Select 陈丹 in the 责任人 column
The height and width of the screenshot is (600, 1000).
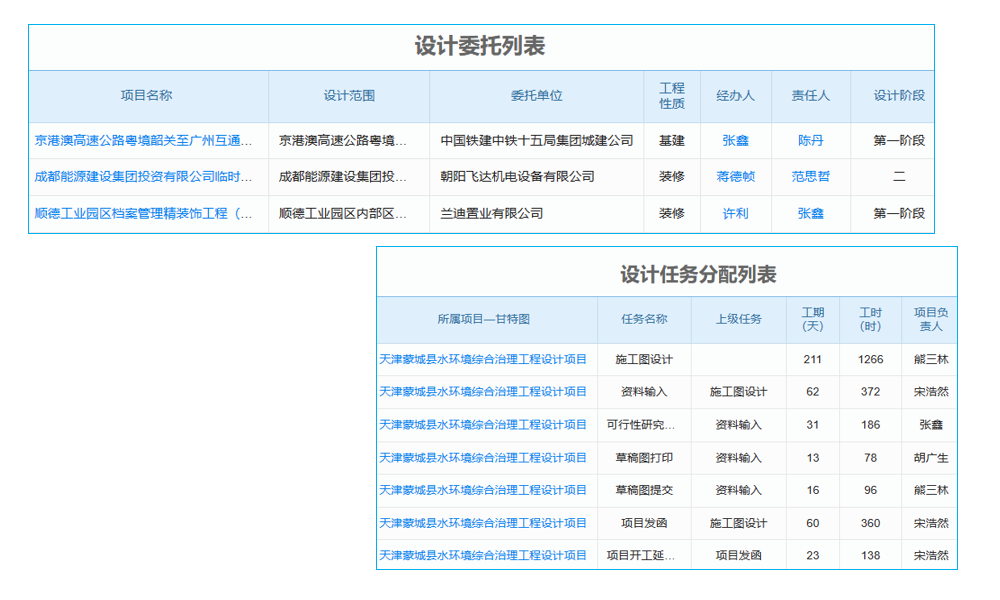(x=811, y=140)
